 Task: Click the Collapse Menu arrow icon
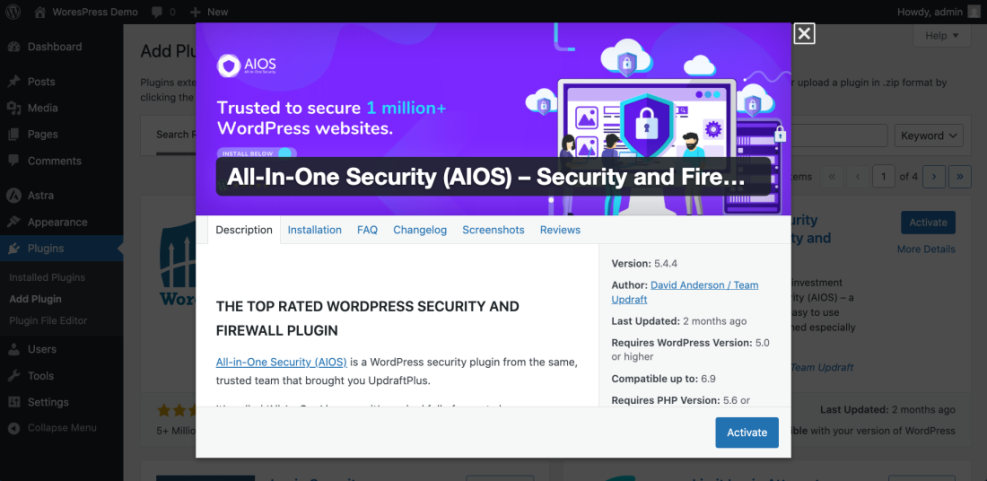14,428
